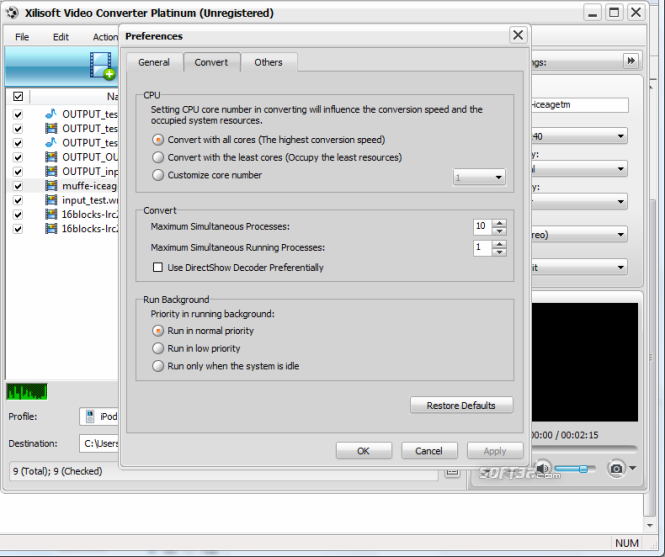Open the dropdown ending in 'it' in settings

pyautogui.click(x=579, y=267)
